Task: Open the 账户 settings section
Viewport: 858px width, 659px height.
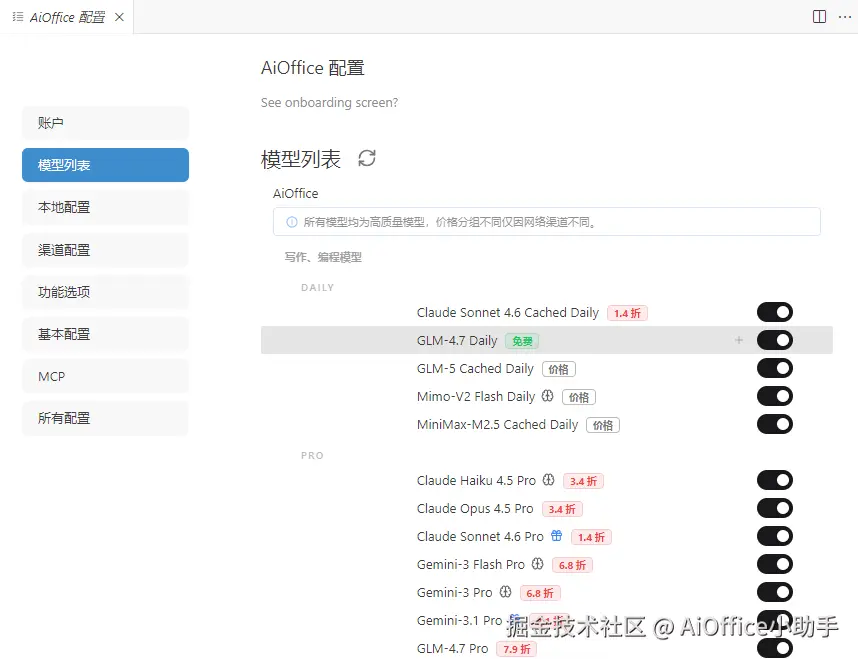Action: pyautogui.click(x=105, y=123)
